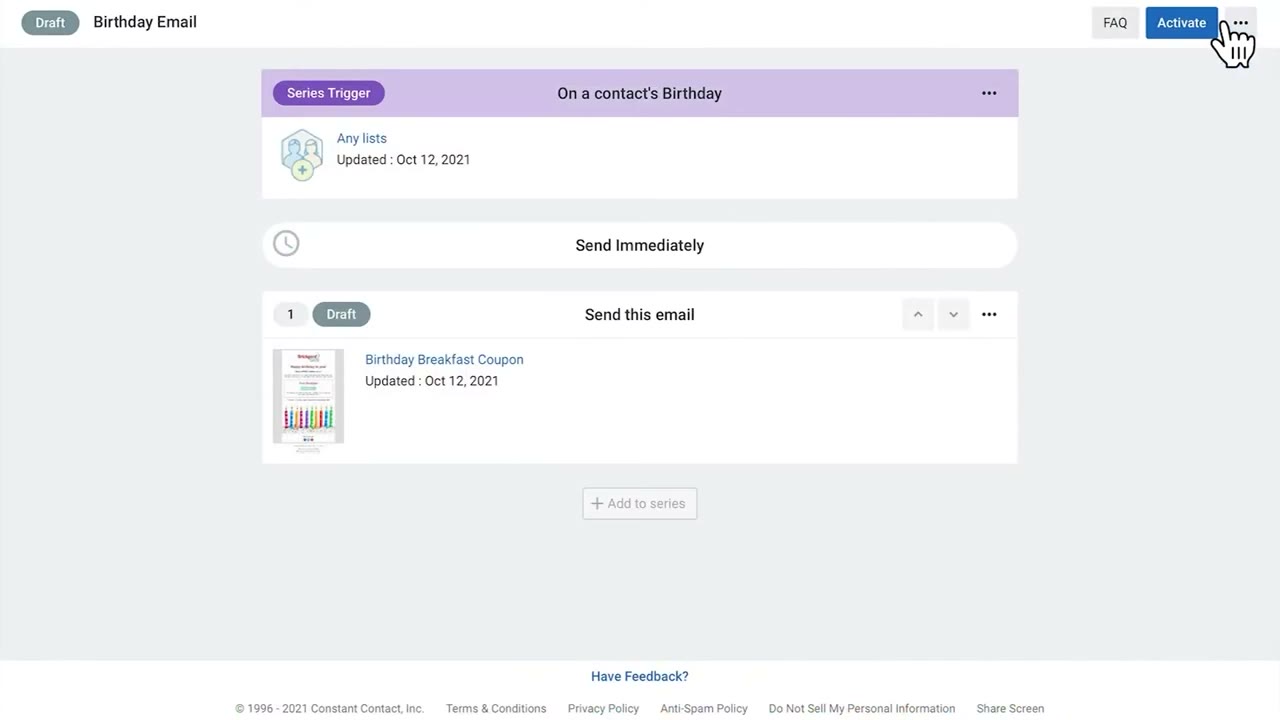Click the Draft status badge beside Birthday Email
Screen dimensions: 1280x720
coord(50,22)
